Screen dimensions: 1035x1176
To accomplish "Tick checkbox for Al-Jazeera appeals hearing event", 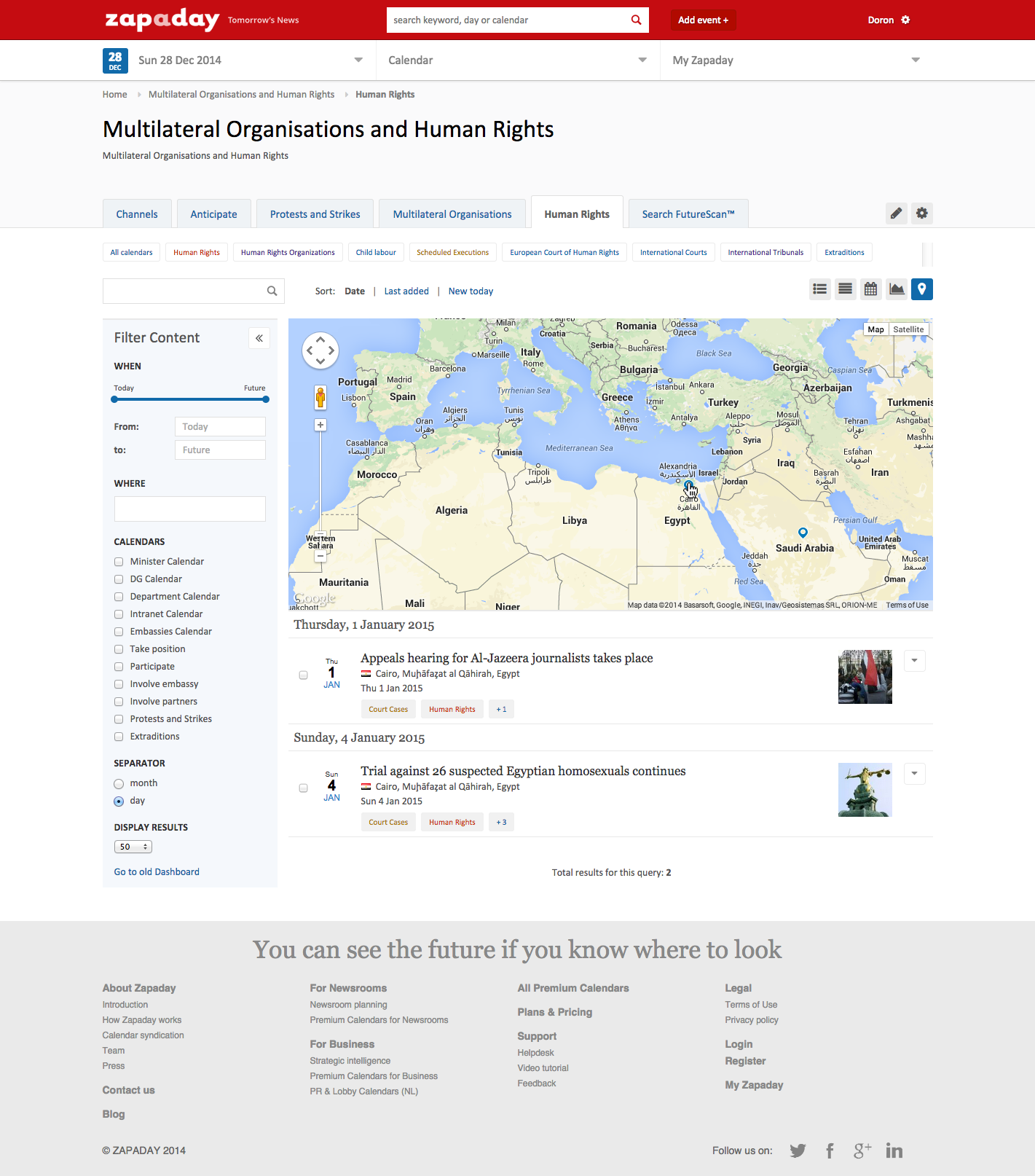I will point(304,675).
